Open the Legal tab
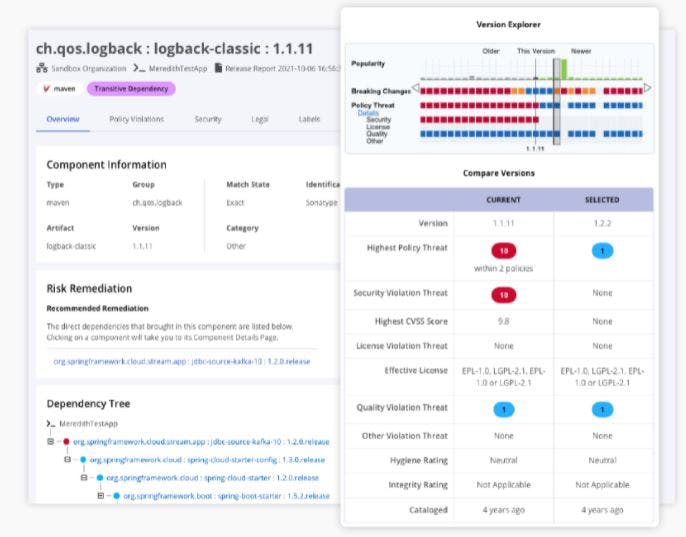 [x=260, y=119]
